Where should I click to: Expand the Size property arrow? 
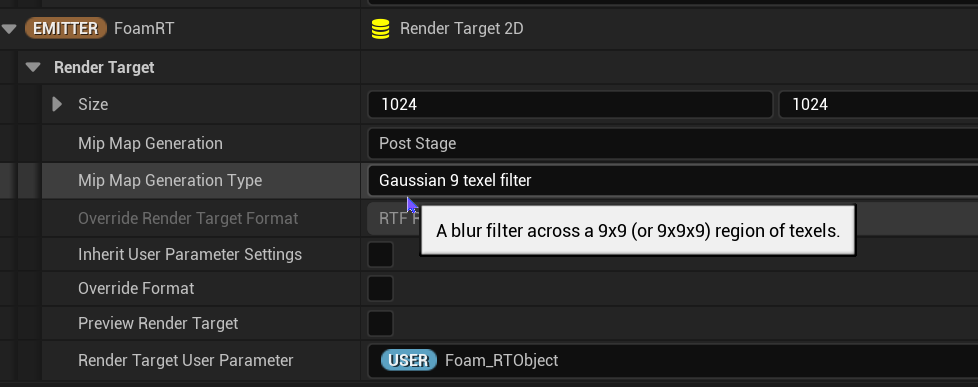57,104
